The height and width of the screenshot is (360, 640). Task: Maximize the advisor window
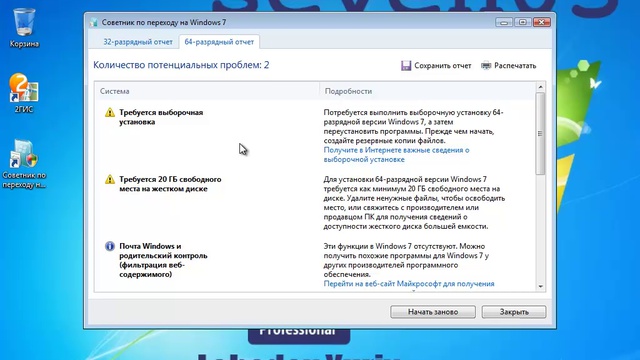(x=522, y=22)
